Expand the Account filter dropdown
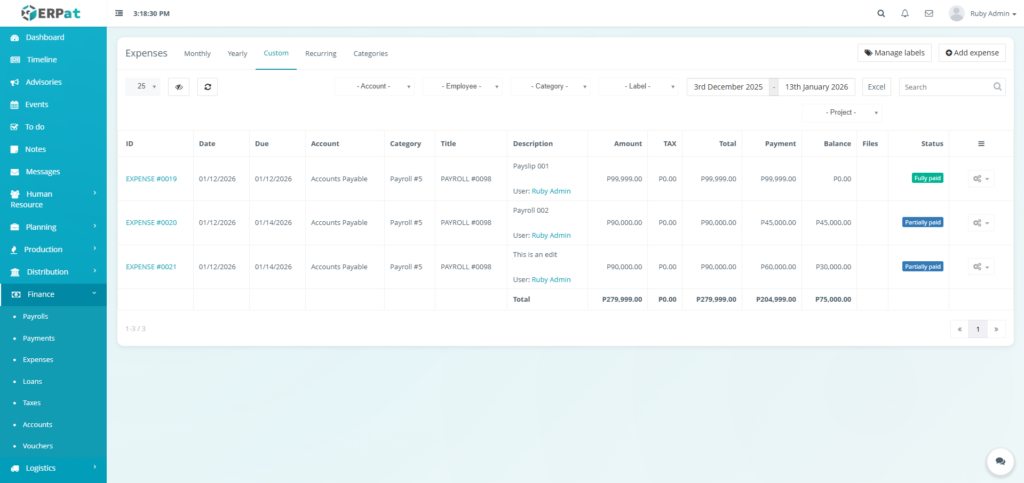Viewport: 1024px width, 483px height. [375, 87]
